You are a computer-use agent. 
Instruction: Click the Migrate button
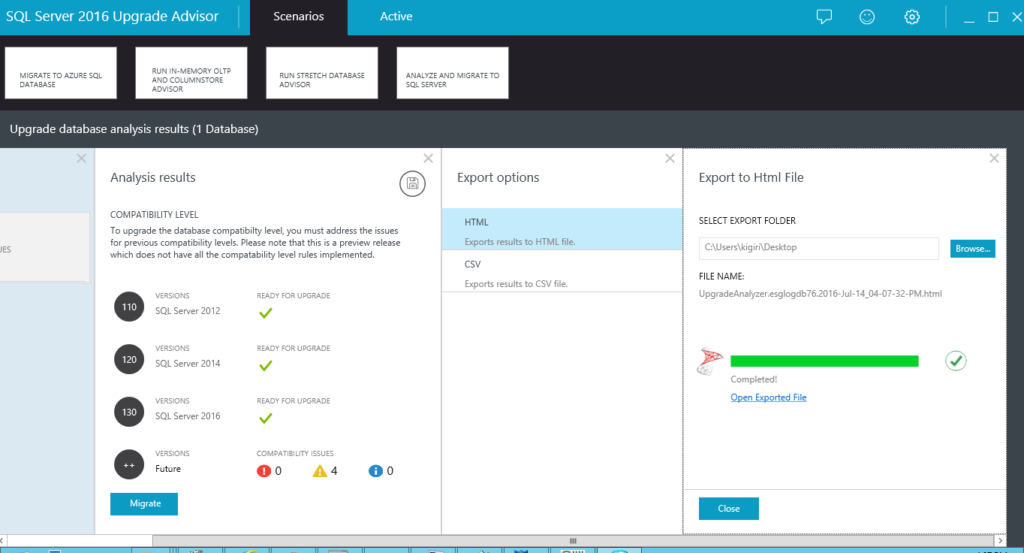pos(144,503)
